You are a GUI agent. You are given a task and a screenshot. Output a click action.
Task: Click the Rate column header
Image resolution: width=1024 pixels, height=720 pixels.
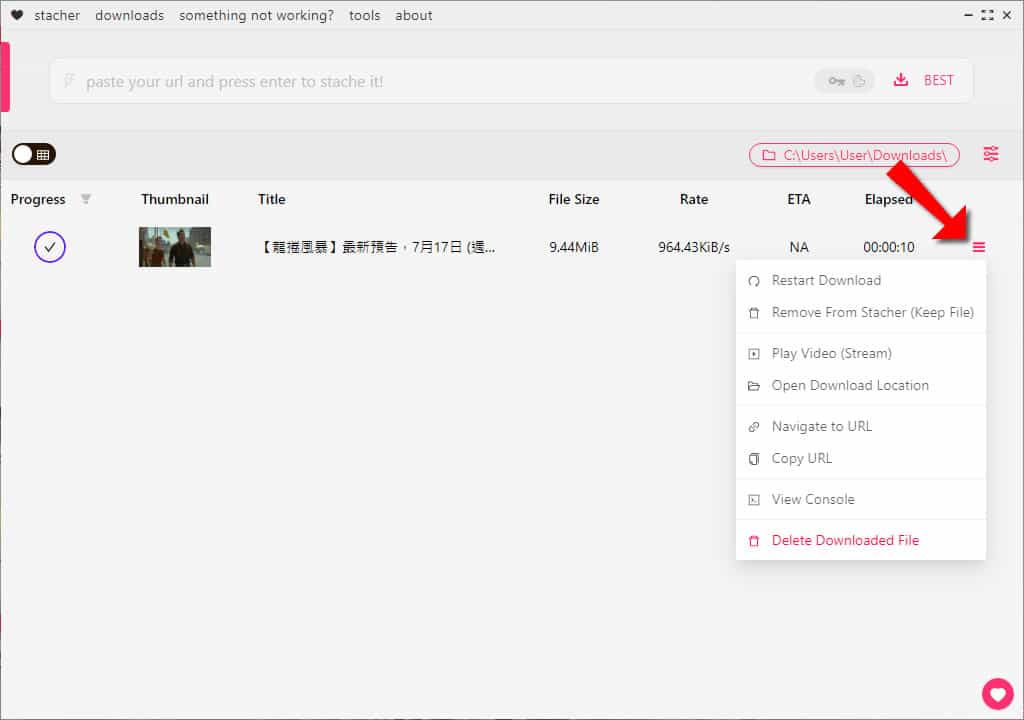click(694, 199)
